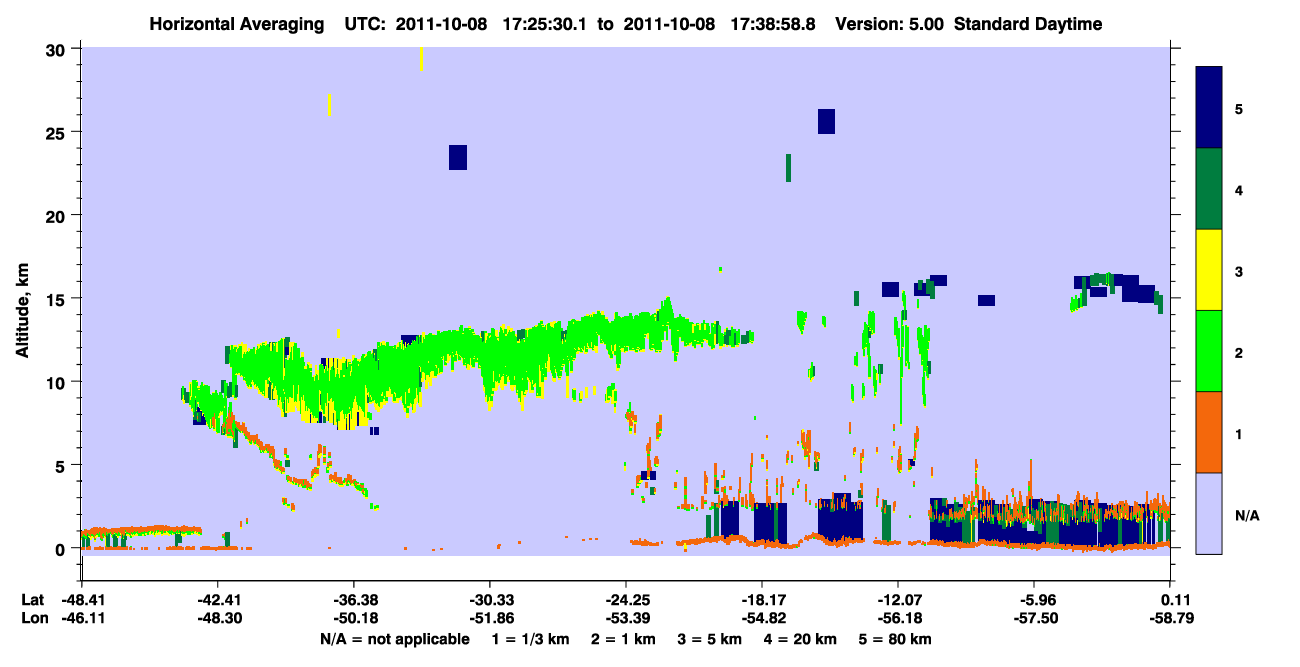Click the orange colorbar segment for 1
The image size is (1300, 667).
click(1209, 432)
